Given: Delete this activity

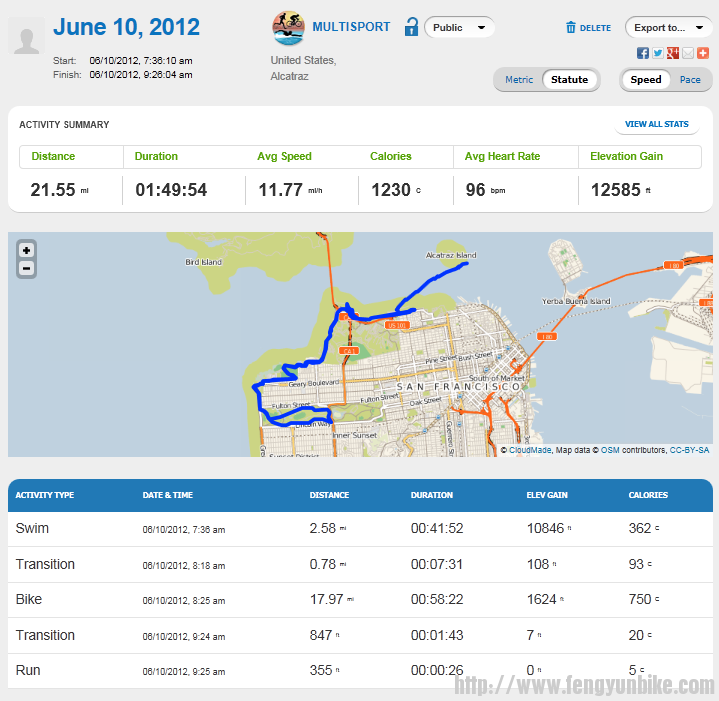Looking at the screenshot, I should 588,28.
